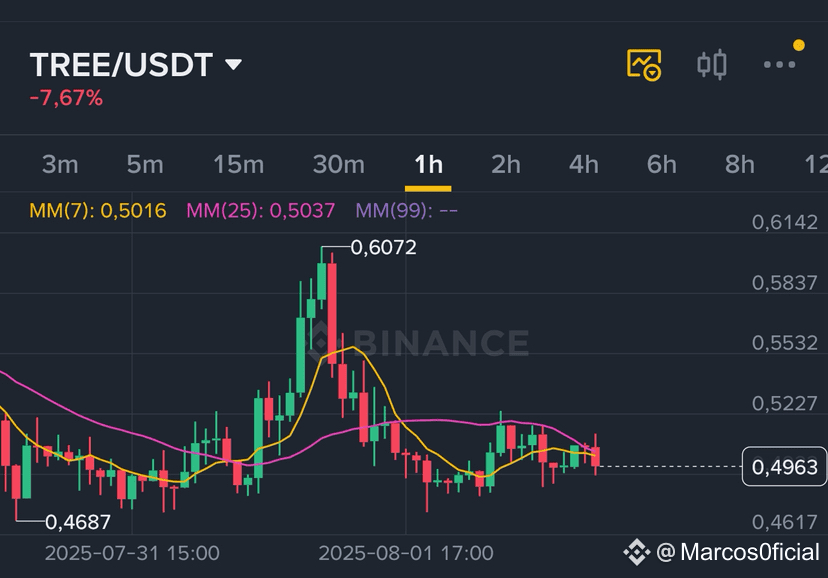Click the TREE/USDT pair title
Viewport: 828px width, 578px height.
121,65
